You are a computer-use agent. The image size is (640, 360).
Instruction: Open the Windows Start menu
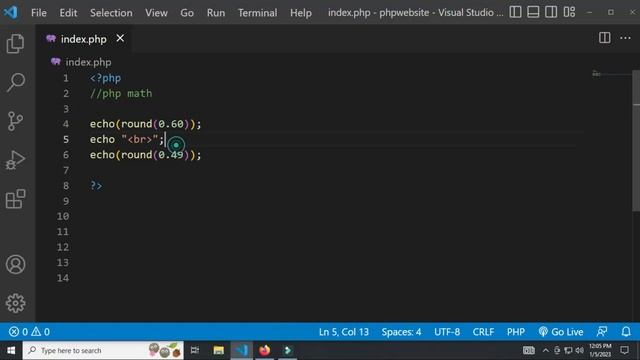[x=11, y=351]
